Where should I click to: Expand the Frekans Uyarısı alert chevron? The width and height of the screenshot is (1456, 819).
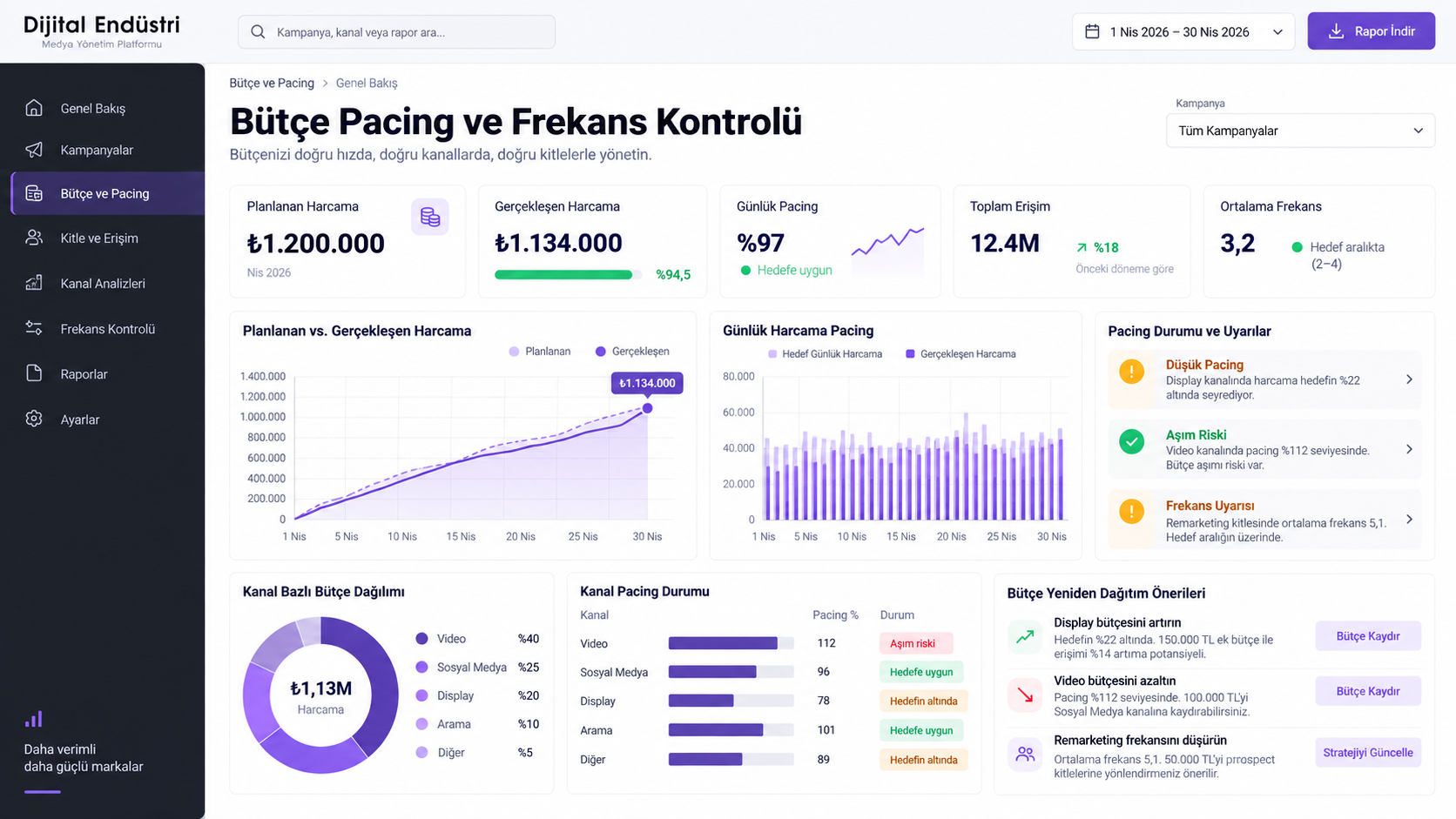point(1409,520)
